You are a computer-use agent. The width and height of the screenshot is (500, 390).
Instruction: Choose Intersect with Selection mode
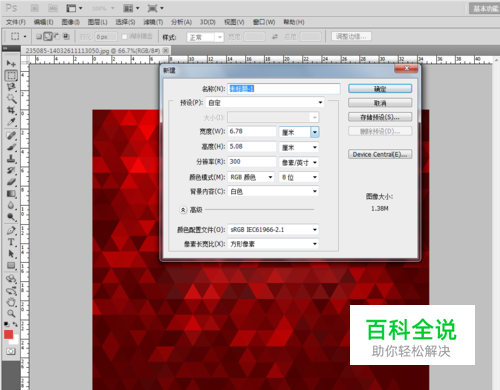click(x=66, y=36)
